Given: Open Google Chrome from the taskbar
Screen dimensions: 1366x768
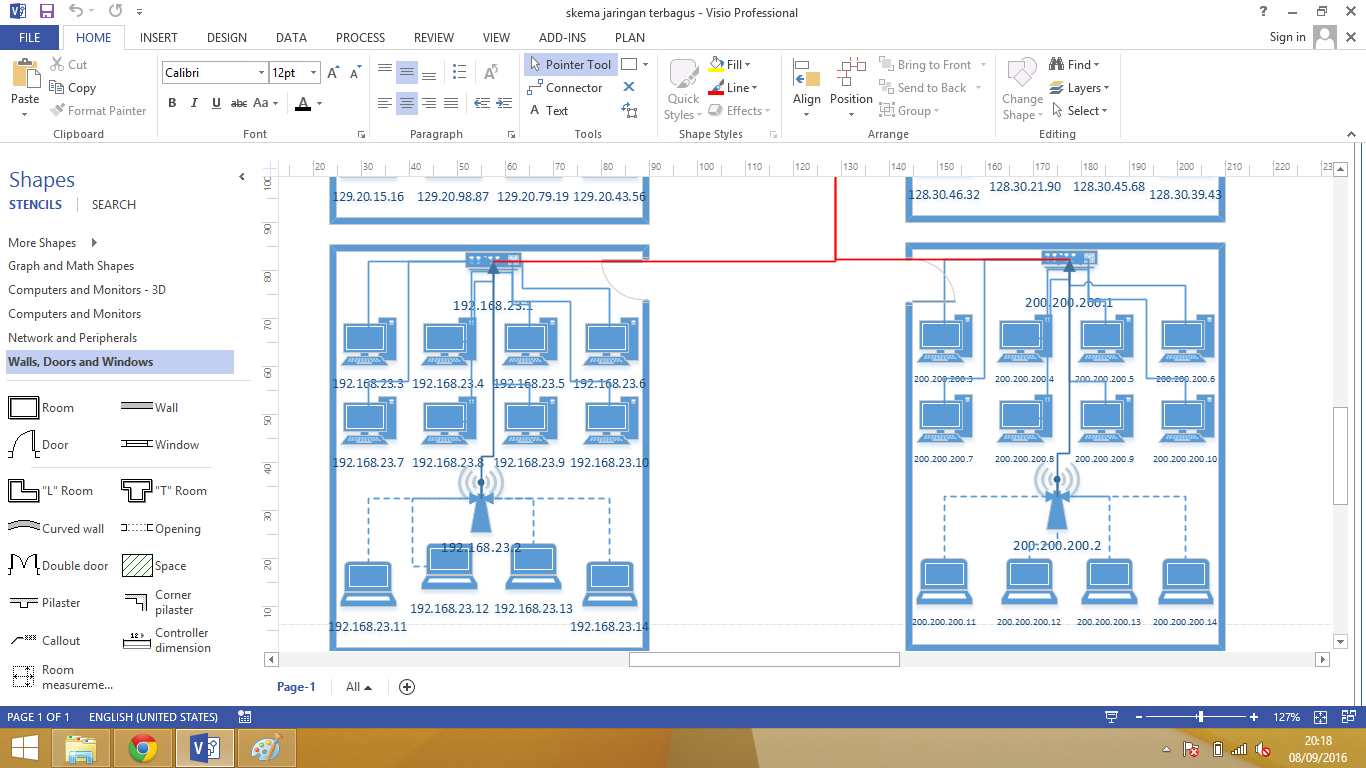Looking at the screenshot, I should 143,748.
